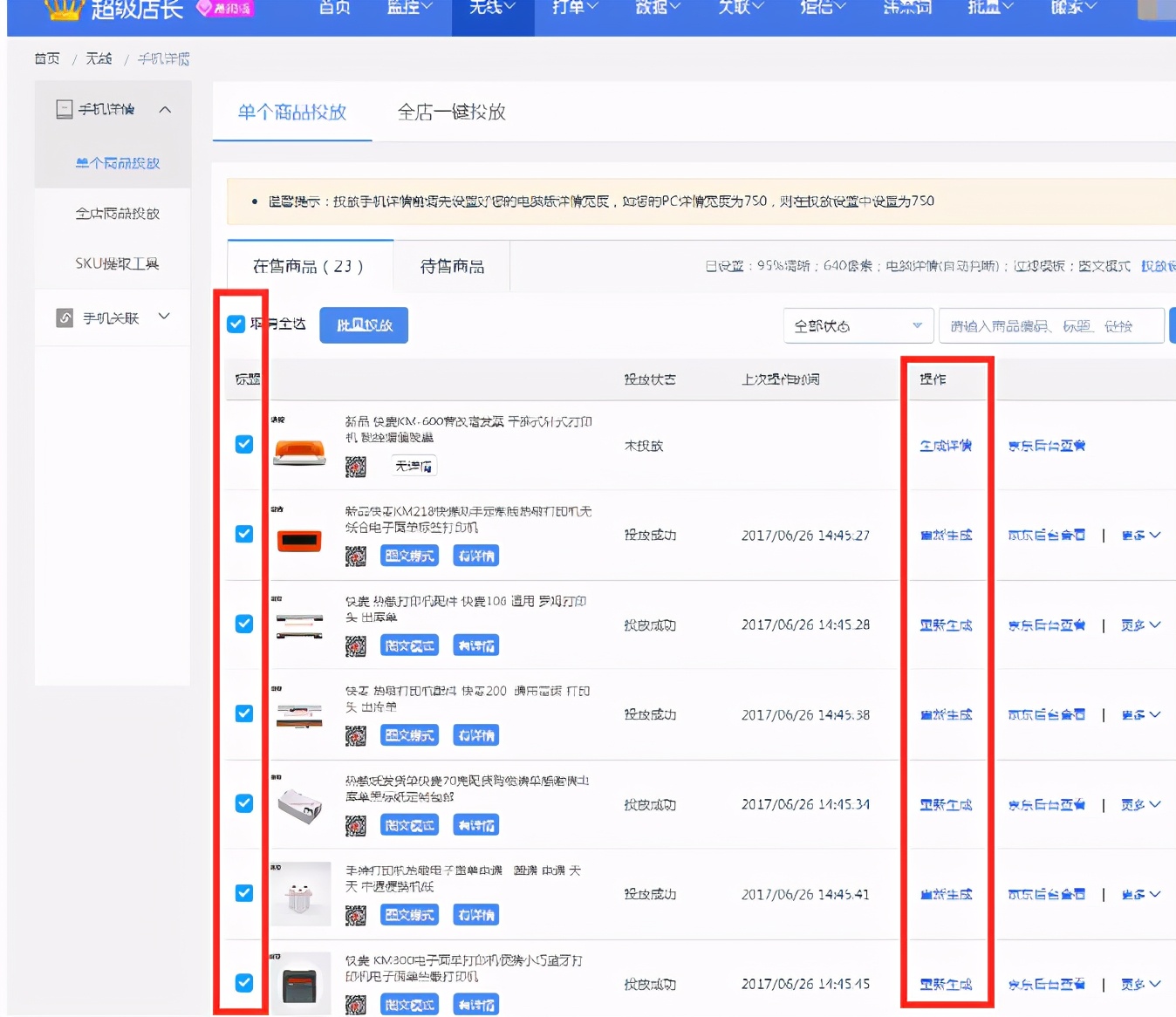Uncheck the KM300 product's checkbox
Screen dimensions: 1176x1017
point(244,982)
